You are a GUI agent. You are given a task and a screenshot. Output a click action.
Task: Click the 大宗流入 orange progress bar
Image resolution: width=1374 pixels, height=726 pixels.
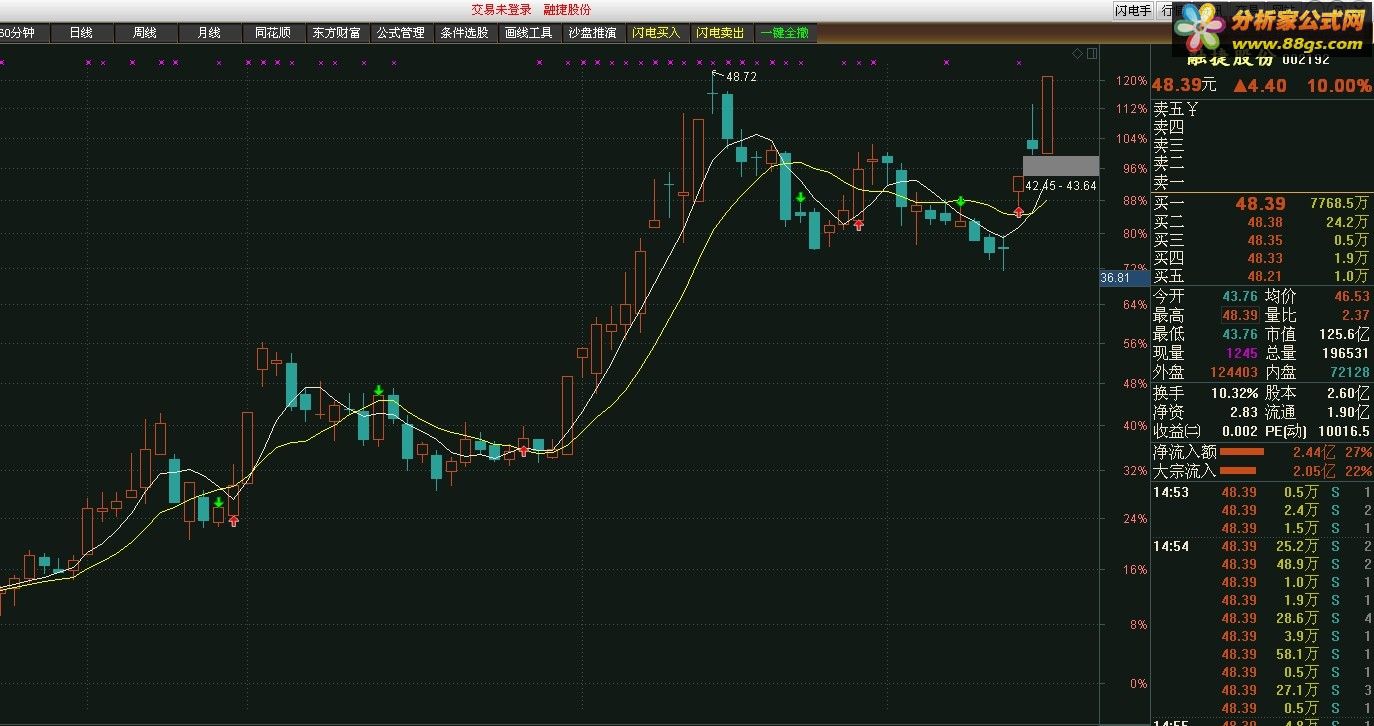tap(1239, 471)
